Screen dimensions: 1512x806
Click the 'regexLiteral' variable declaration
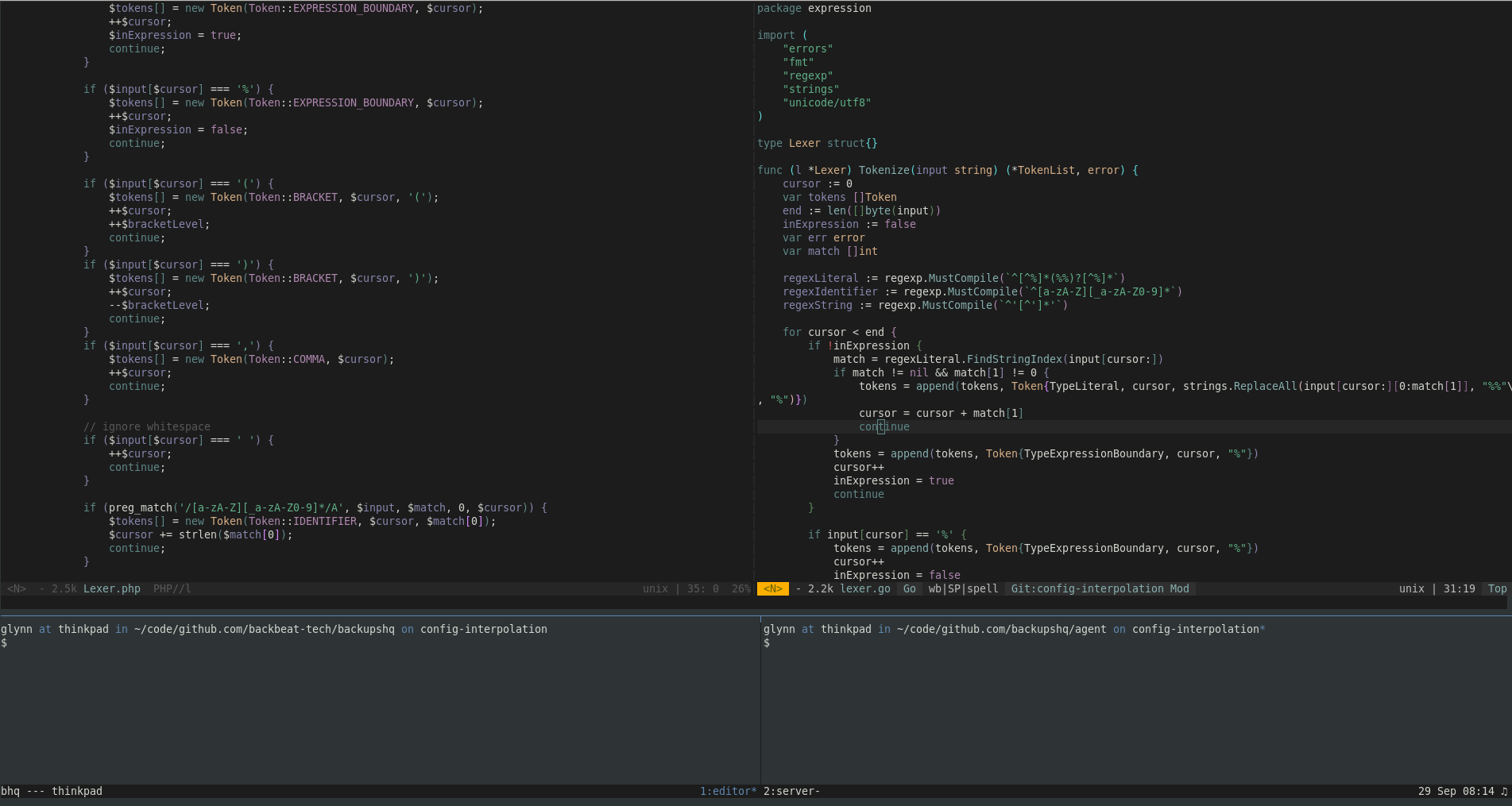pos(821,278)
